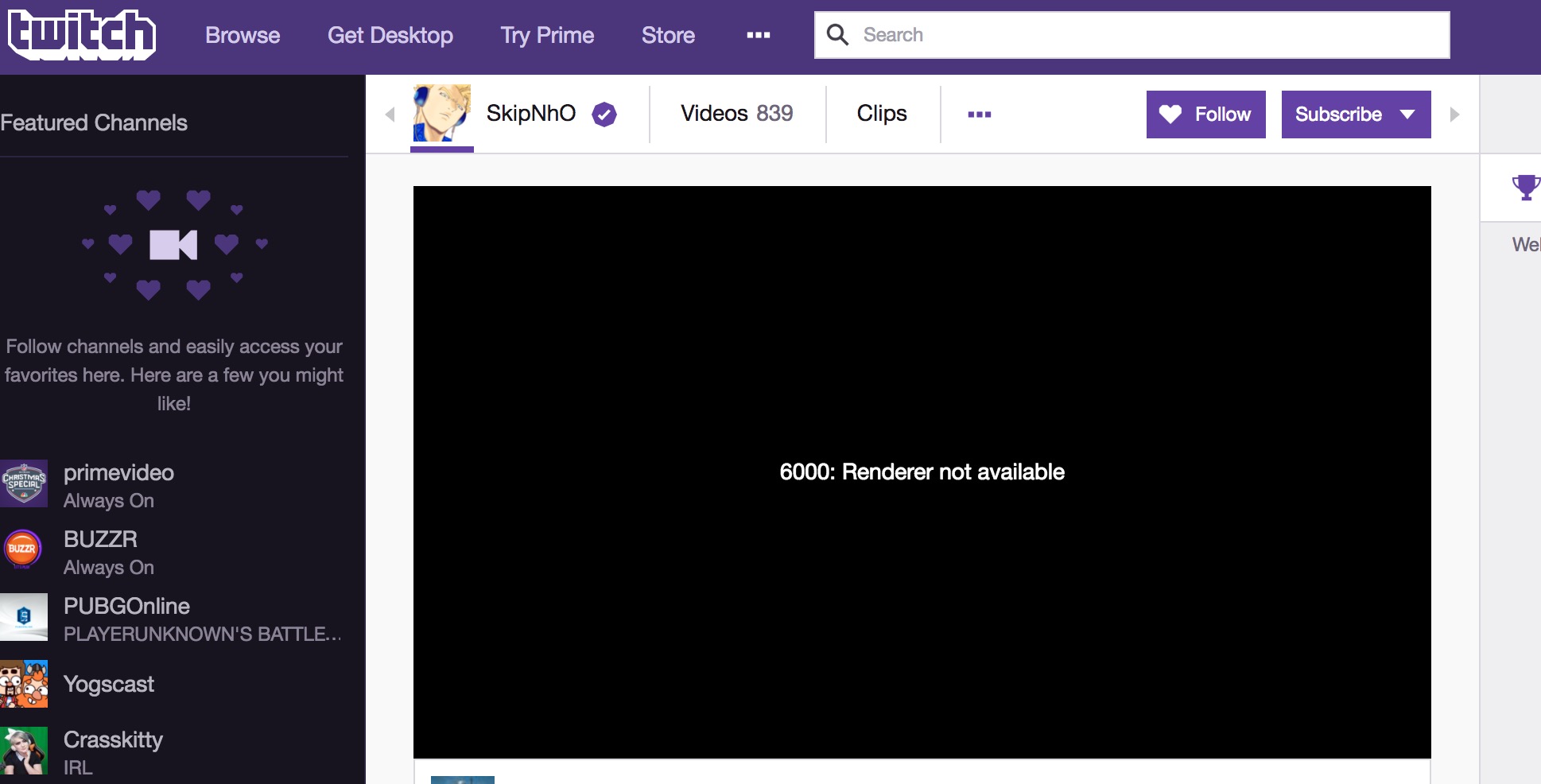Click the Get Desktop link
1541x784 pixels.
click(390, 35)
